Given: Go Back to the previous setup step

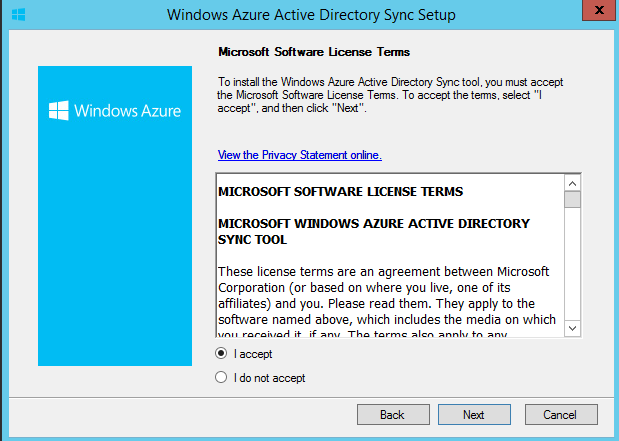Looking at the screenshot, I should 393,415.
